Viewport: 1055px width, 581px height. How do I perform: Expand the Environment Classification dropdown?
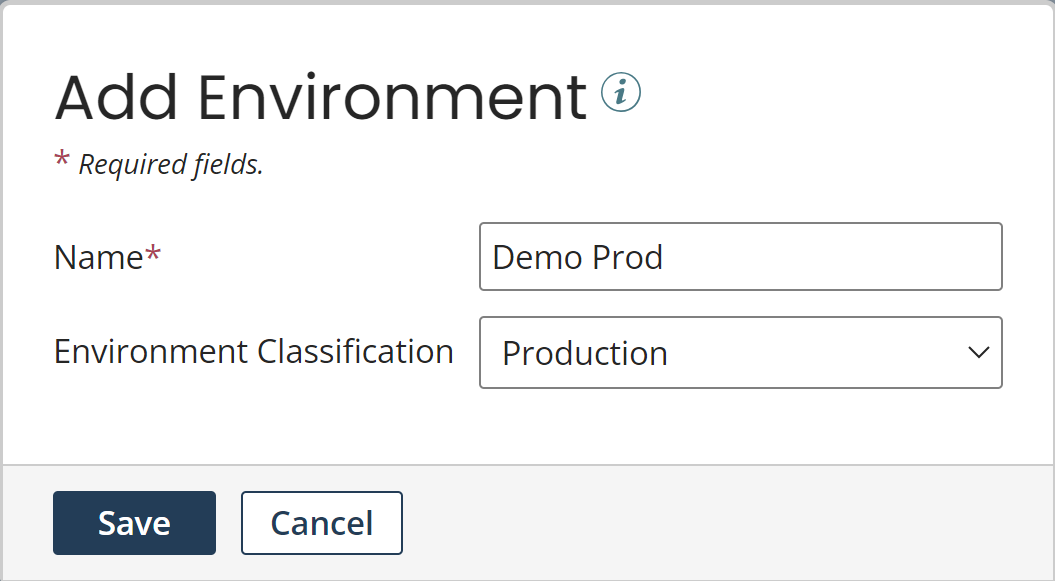(740, 352)
